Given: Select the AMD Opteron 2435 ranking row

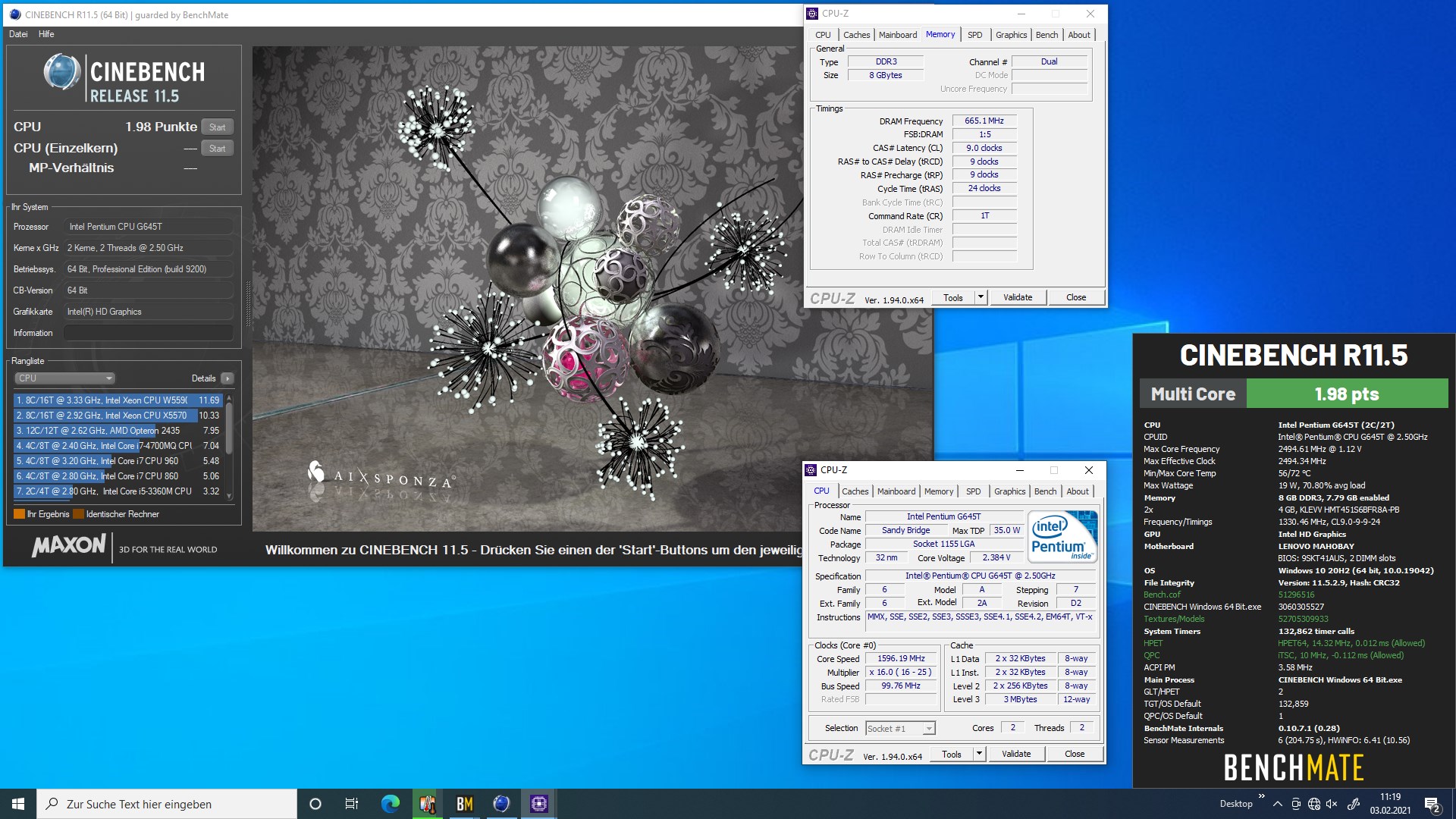Looking at the screenshot, I should tap(118, 431).
